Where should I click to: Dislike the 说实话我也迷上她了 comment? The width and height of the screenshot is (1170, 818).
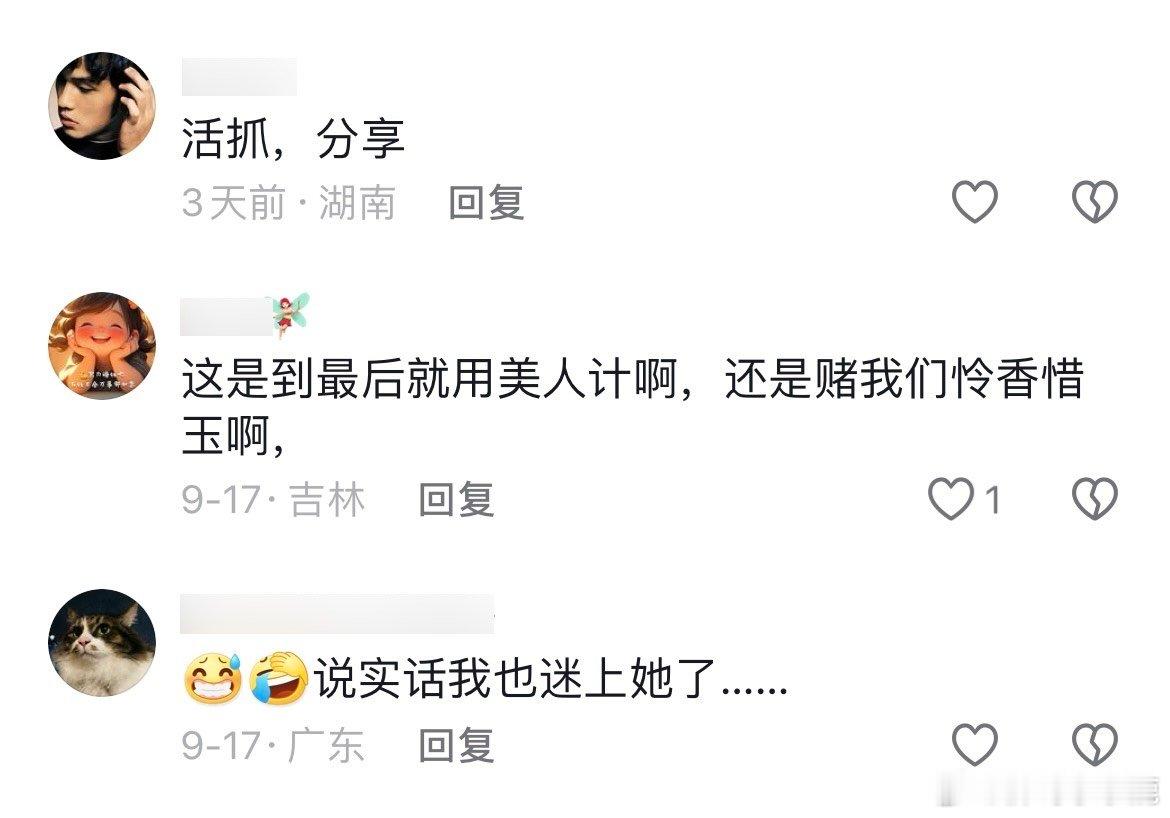pyautogui.click(x=1095, y=744)
